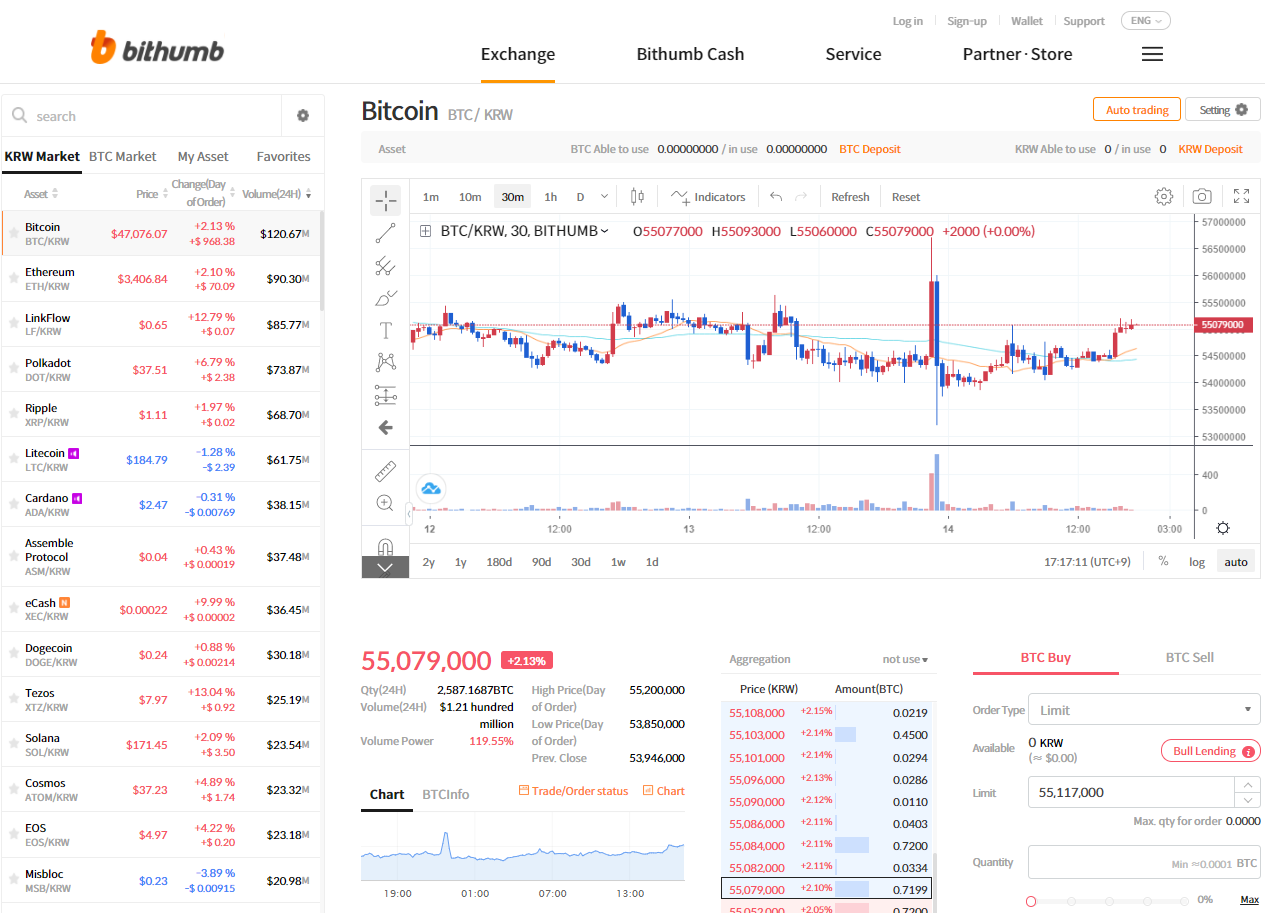Open the Aggregation 'not use' dropdown
This screenshot has width=1265, height=913.
(x=905, y=660)
